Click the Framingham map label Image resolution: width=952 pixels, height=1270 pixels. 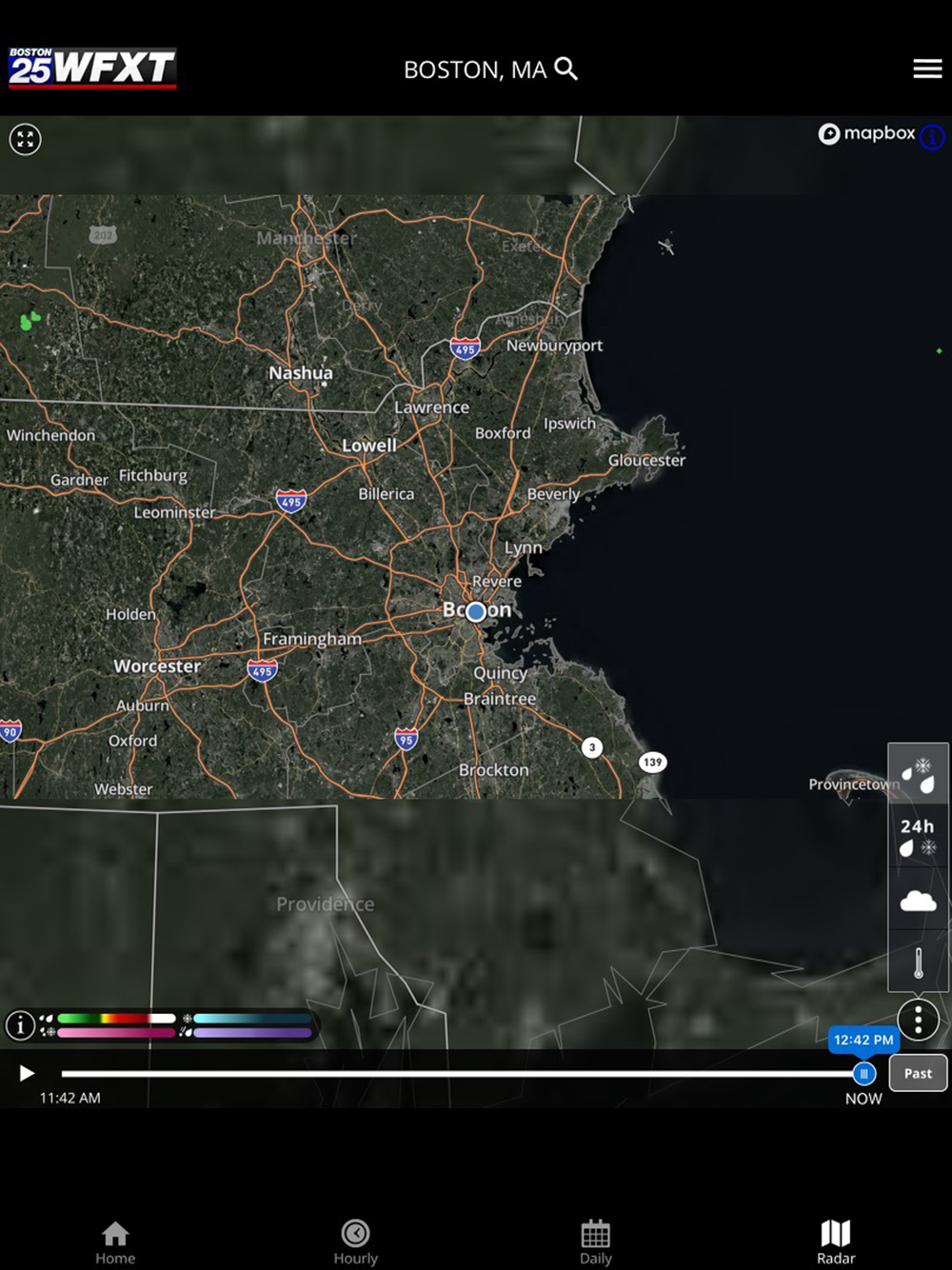tap(312, 639)
